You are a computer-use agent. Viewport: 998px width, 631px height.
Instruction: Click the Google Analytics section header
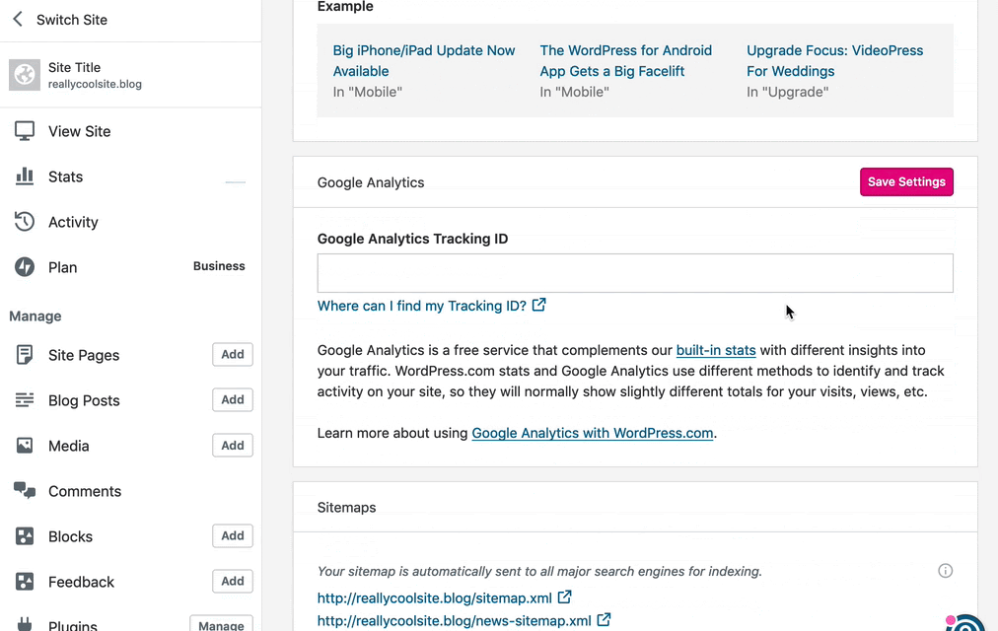pos(370,182)
